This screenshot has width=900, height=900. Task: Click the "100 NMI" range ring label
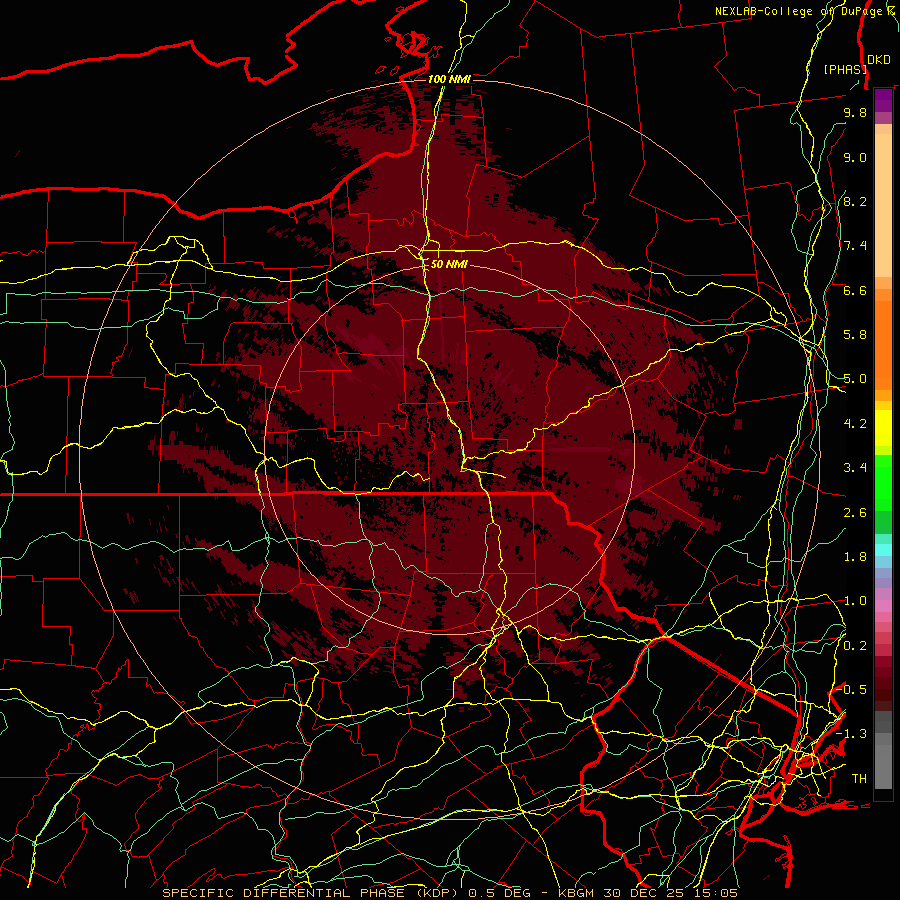coord(449,79)
